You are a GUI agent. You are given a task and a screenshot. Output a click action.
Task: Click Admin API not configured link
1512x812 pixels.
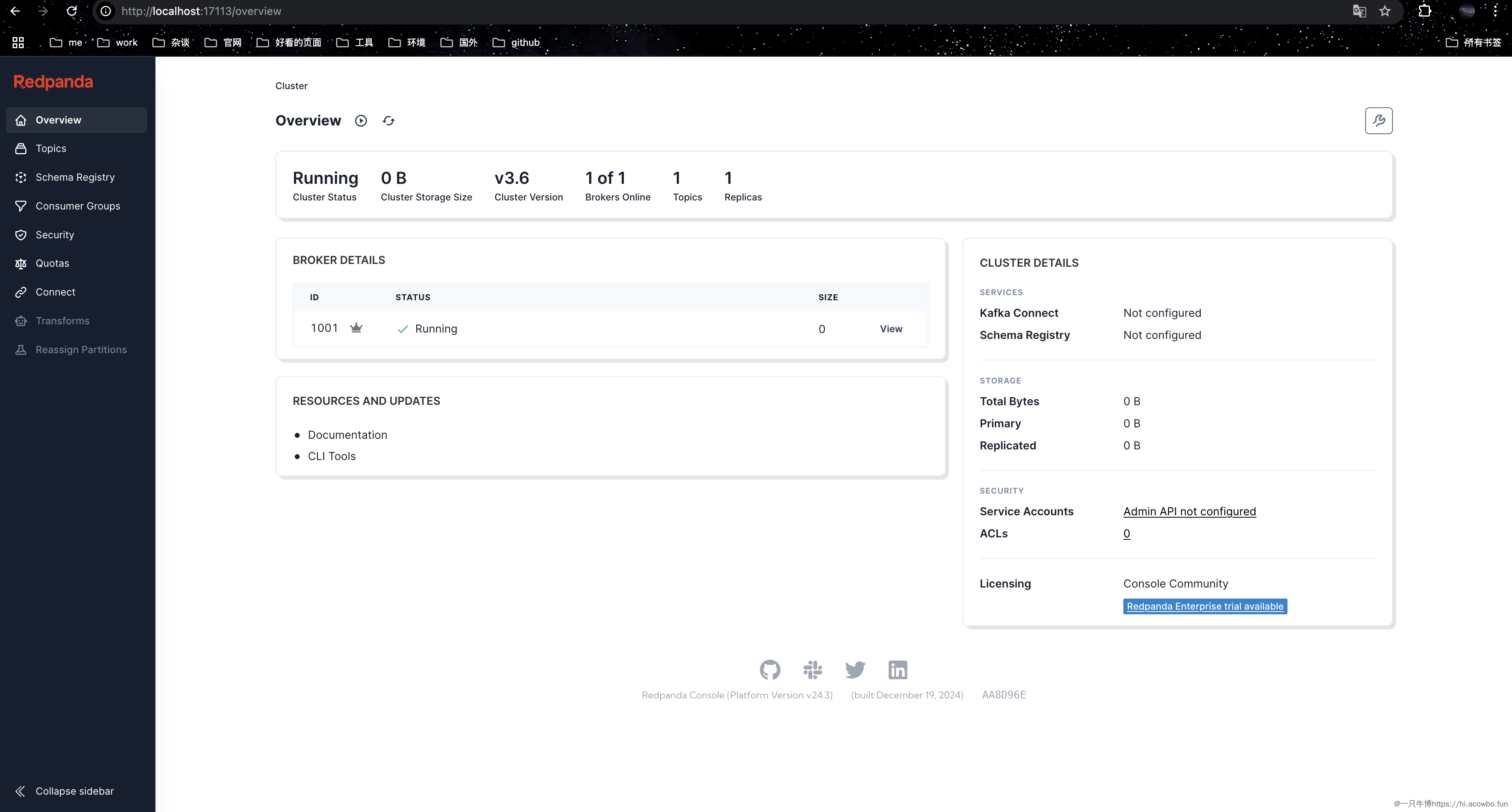[1189, 511]
